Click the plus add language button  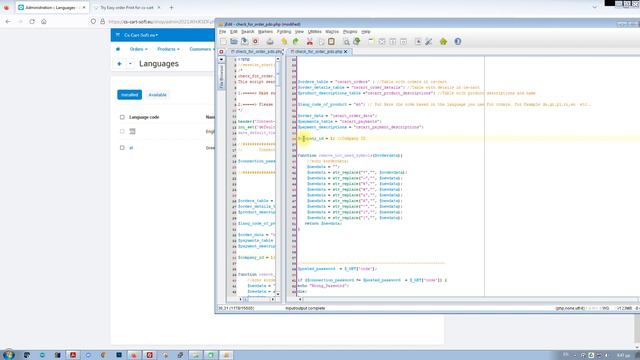click(x=119, y=64)
